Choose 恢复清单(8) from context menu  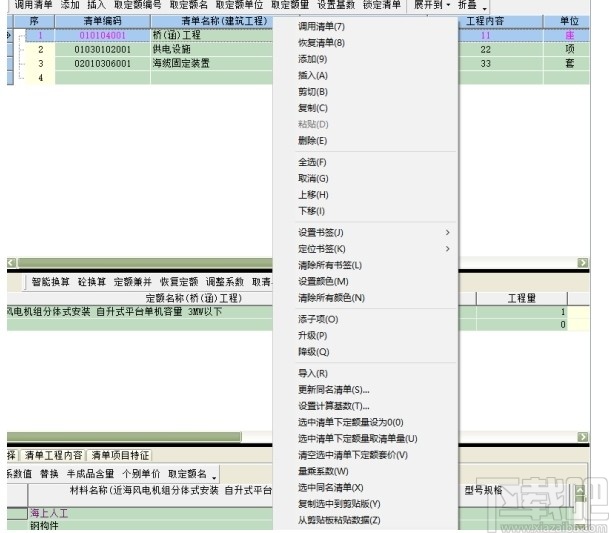[321, 43]
